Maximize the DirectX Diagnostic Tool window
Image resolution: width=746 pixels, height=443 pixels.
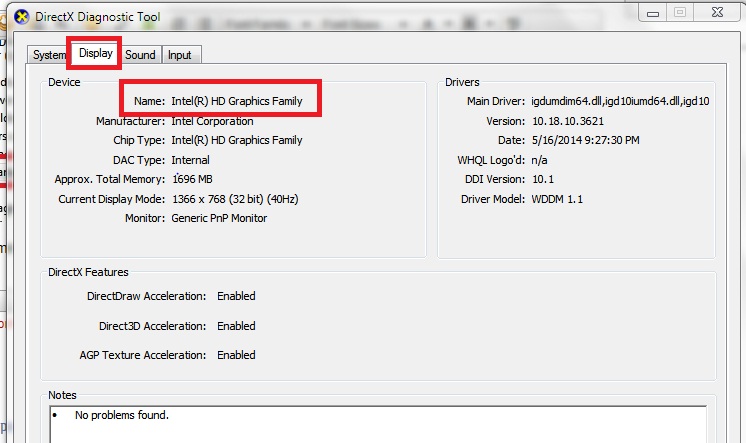[680, 13]
